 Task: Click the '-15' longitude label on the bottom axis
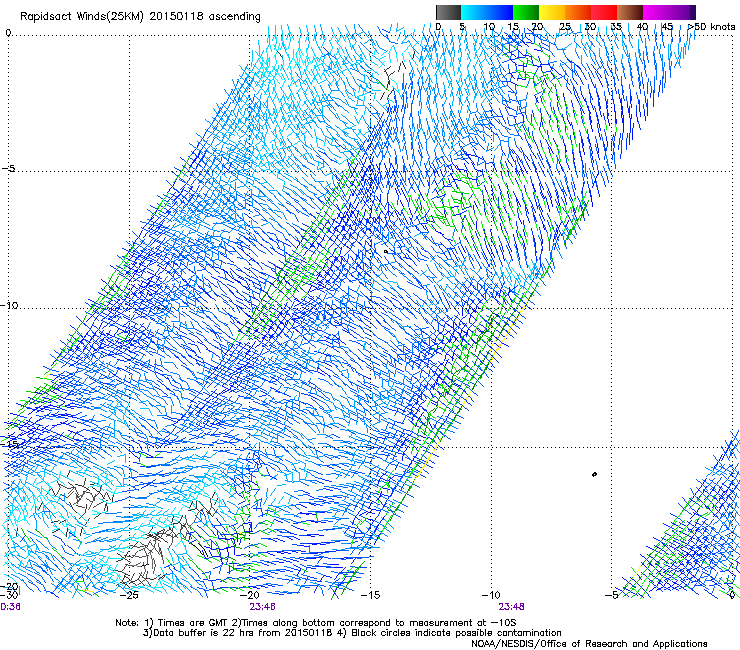[370, 595]
